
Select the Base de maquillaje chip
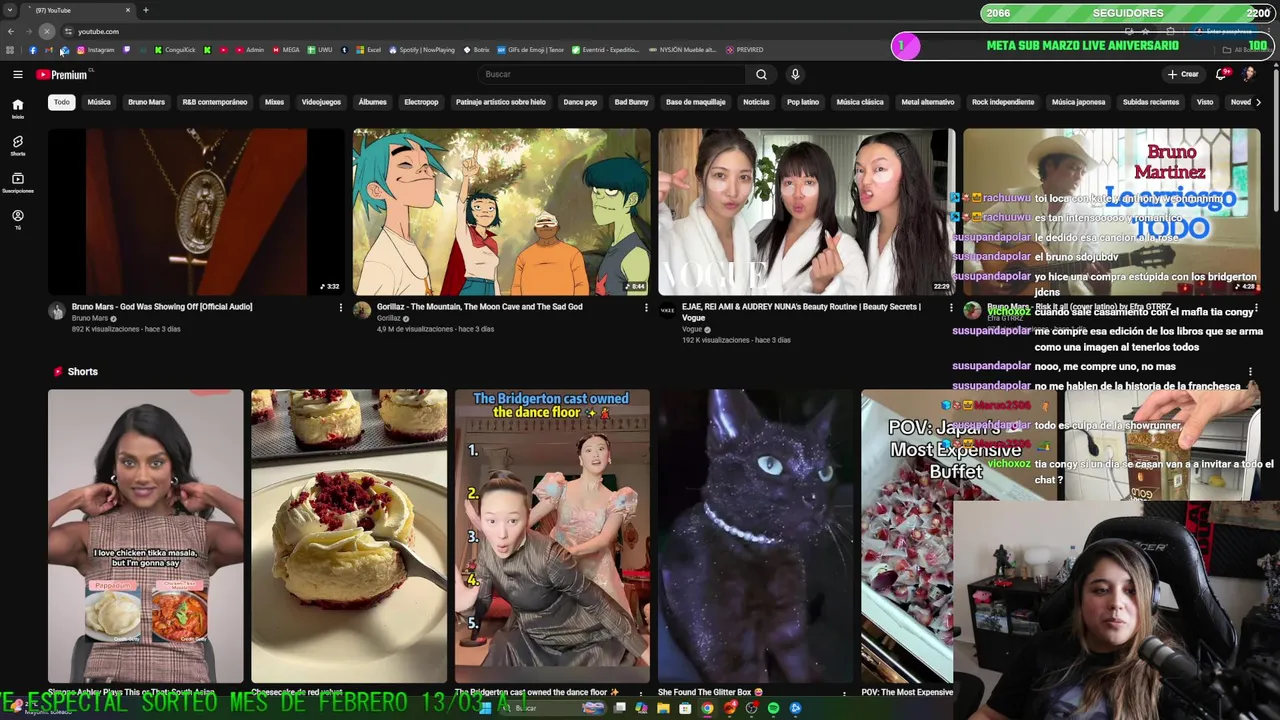point(696,102)
